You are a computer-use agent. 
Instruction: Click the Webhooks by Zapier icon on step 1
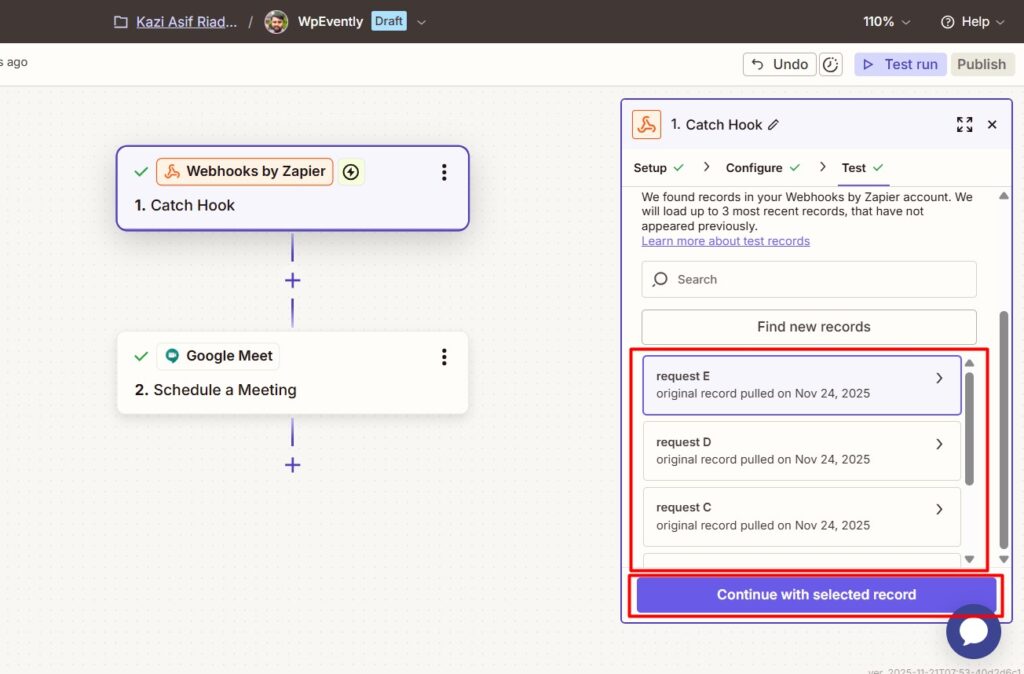coord(172,171)
